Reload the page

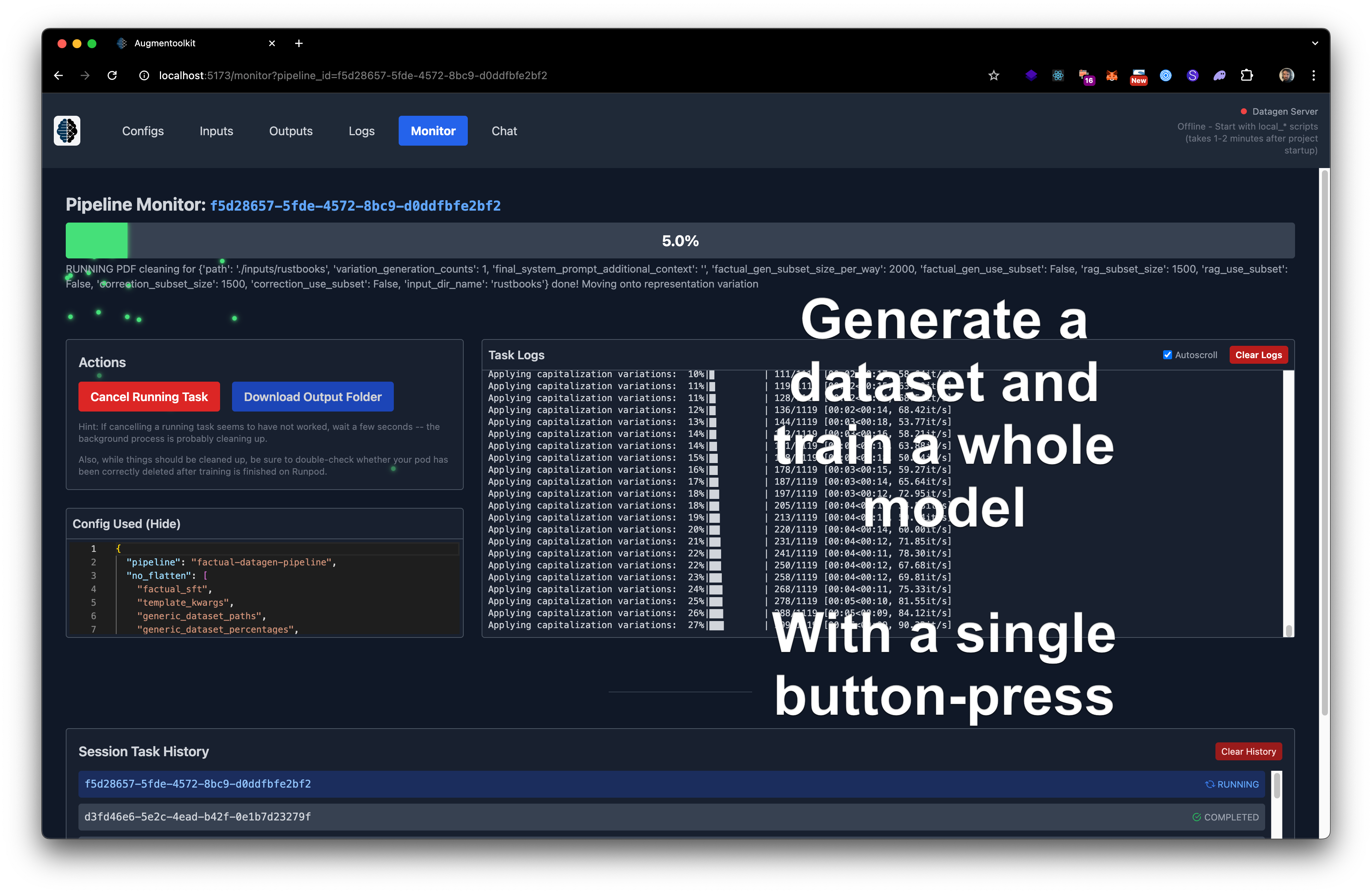[x=112, y=75]
